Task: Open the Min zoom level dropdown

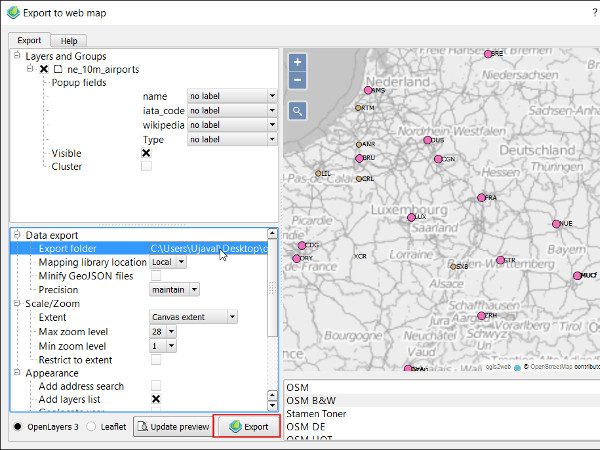Action: coord(163,346)
